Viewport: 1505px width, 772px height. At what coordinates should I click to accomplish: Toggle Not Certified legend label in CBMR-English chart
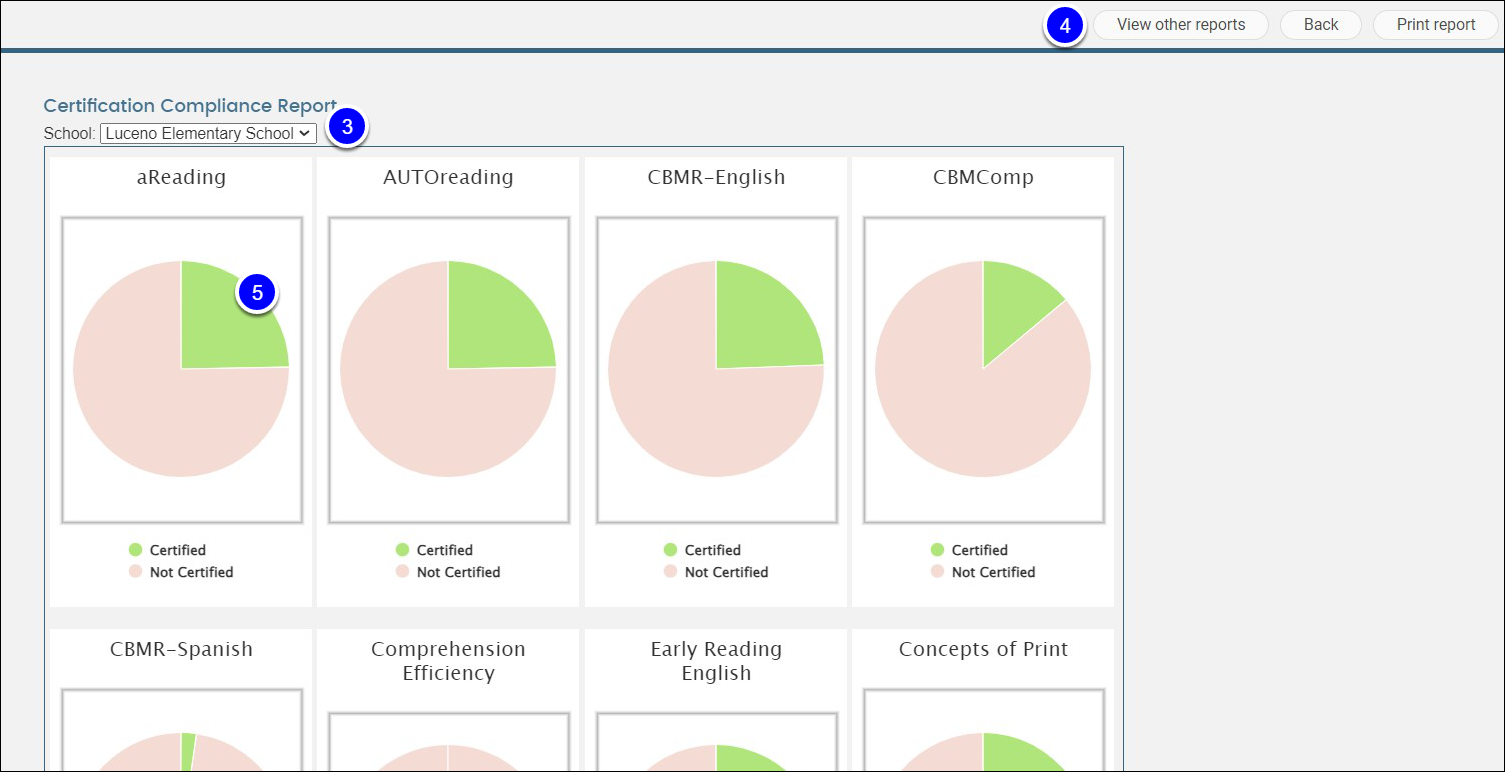(x=726, y=572)
